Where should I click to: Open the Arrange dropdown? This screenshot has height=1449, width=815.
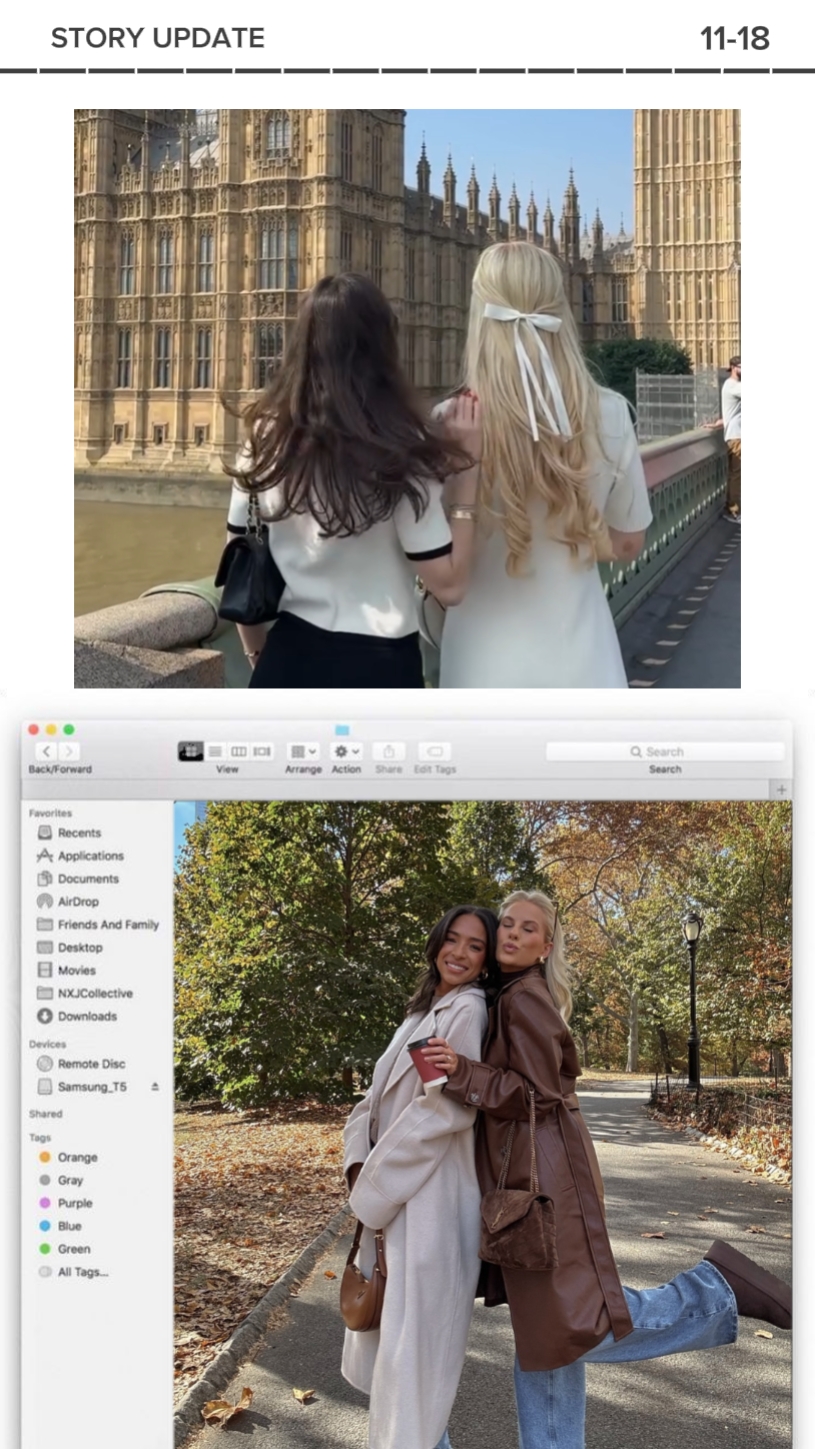[x=302, y=751]
